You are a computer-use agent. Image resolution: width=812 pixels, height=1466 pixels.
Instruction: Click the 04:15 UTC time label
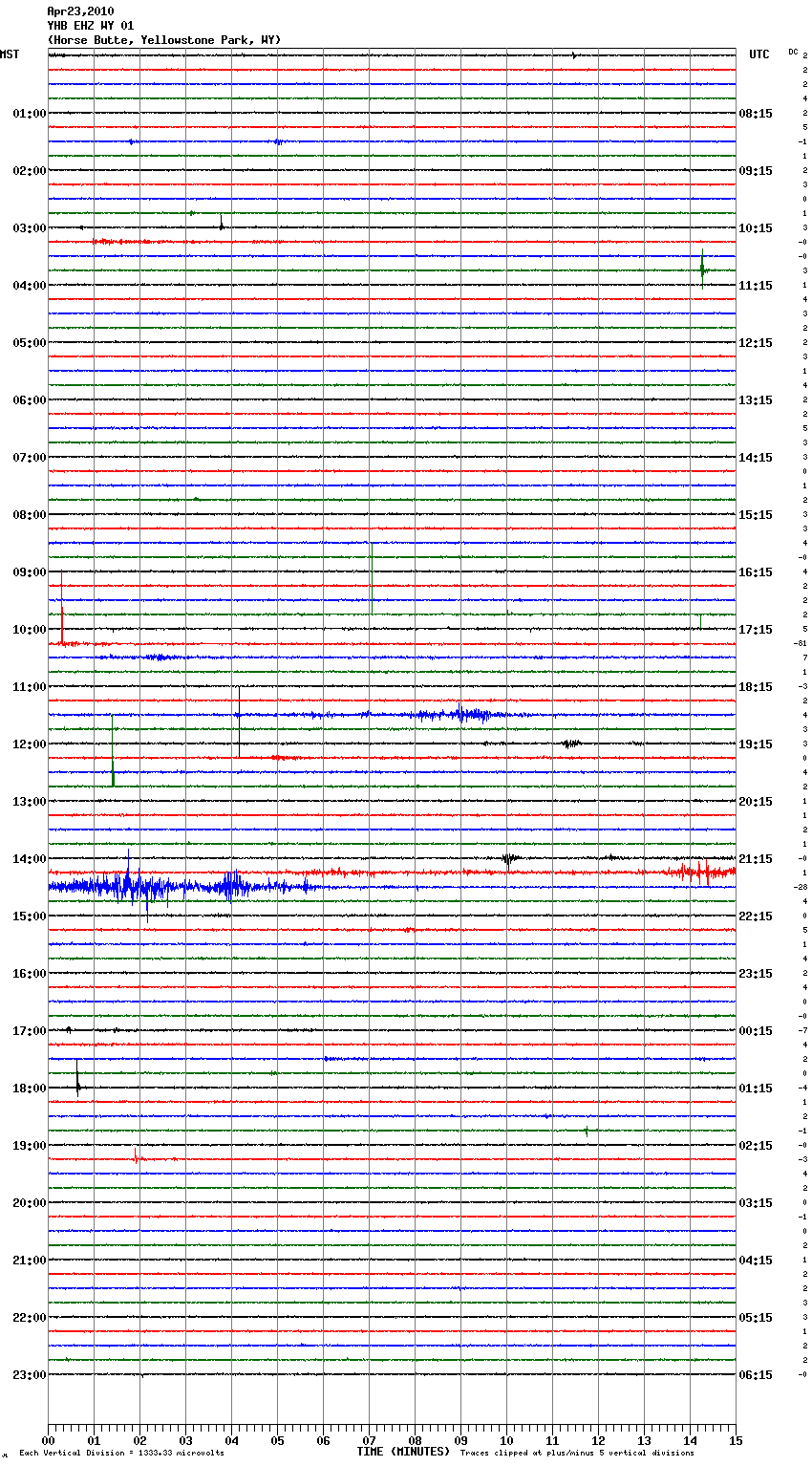click(x=756, y=1260)
